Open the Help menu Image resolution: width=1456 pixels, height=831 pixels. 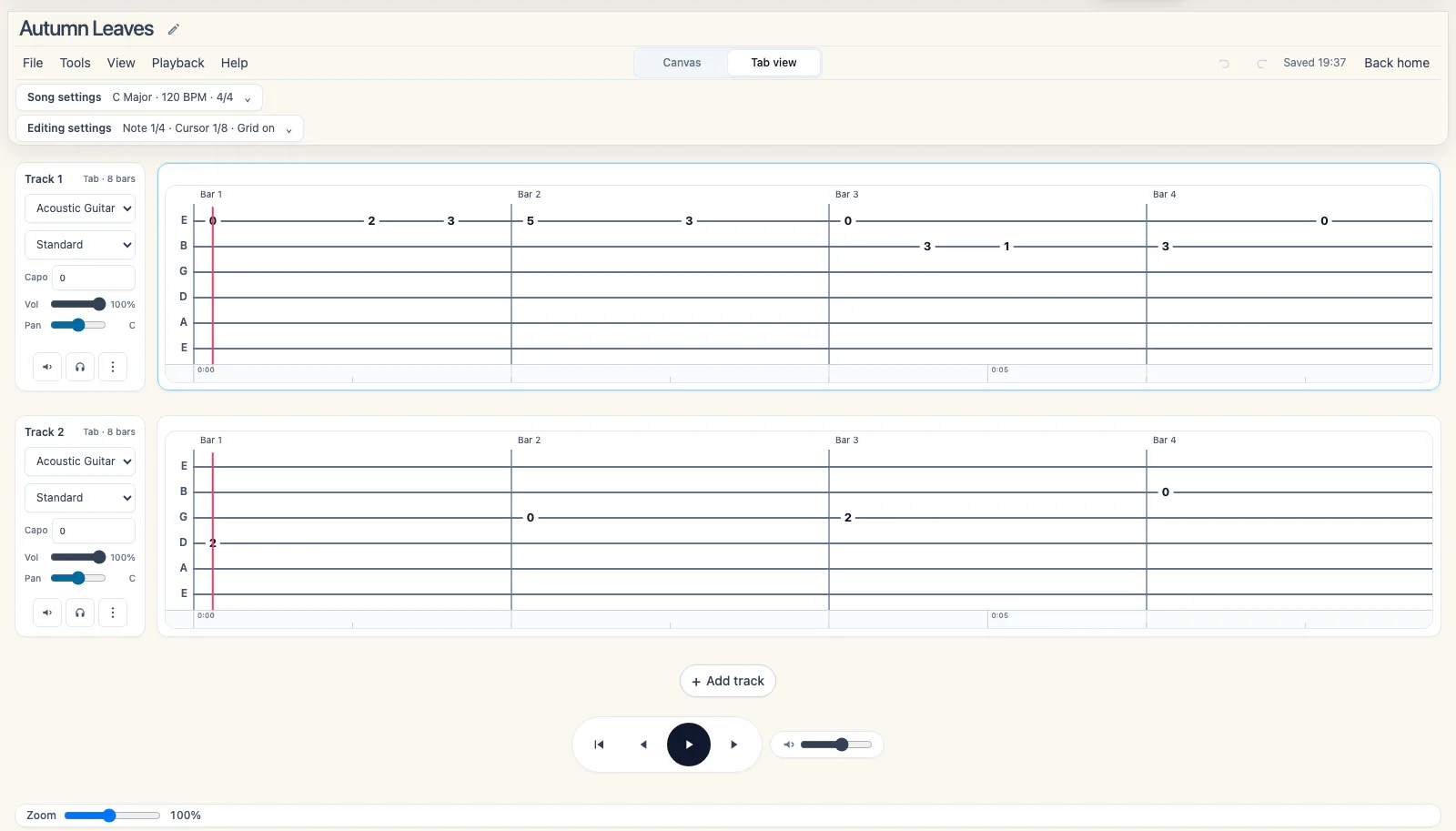pos(234,63)
